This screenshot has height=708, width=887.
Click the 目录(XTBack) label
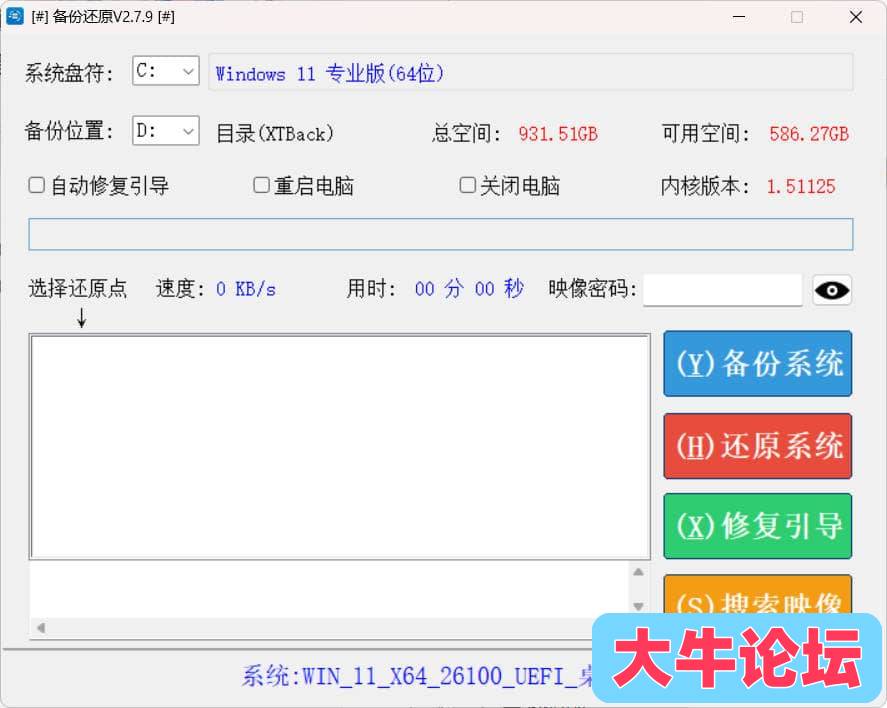pos(275,134)
